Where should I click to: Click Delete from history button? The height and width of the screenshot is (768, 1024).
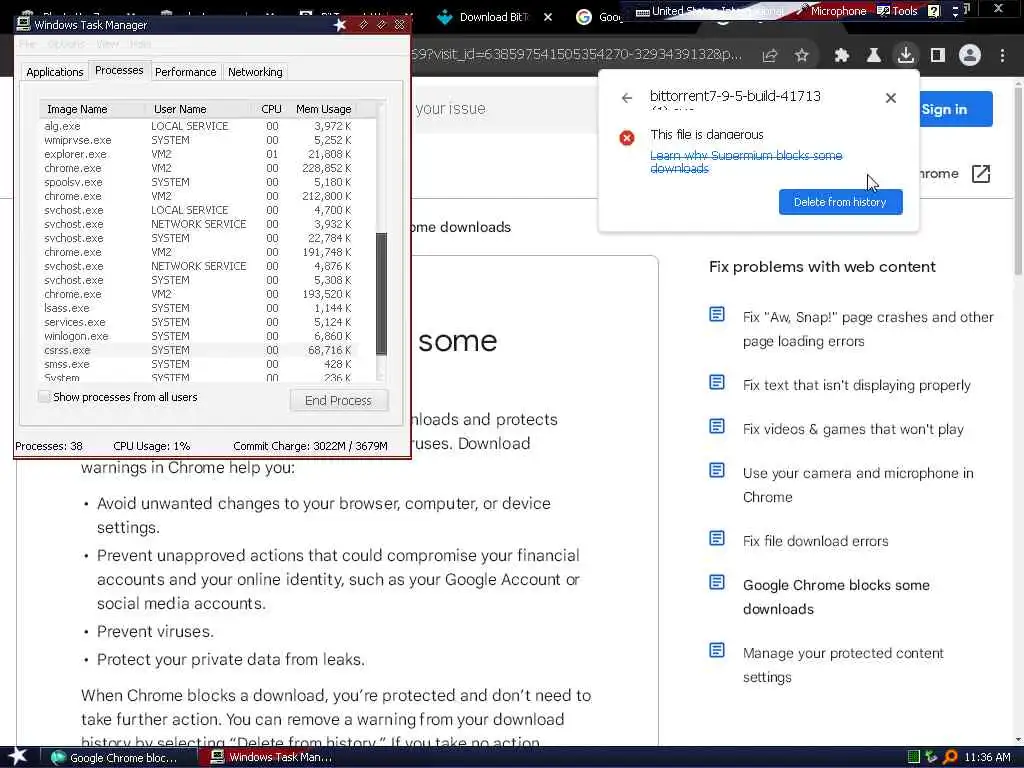tap(840, 202)
